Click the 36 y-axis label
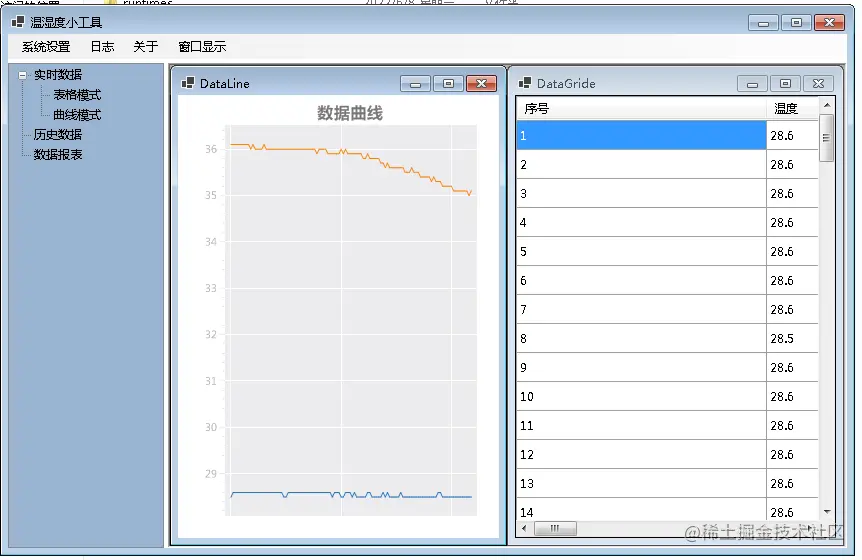 (x=211, y=149)
